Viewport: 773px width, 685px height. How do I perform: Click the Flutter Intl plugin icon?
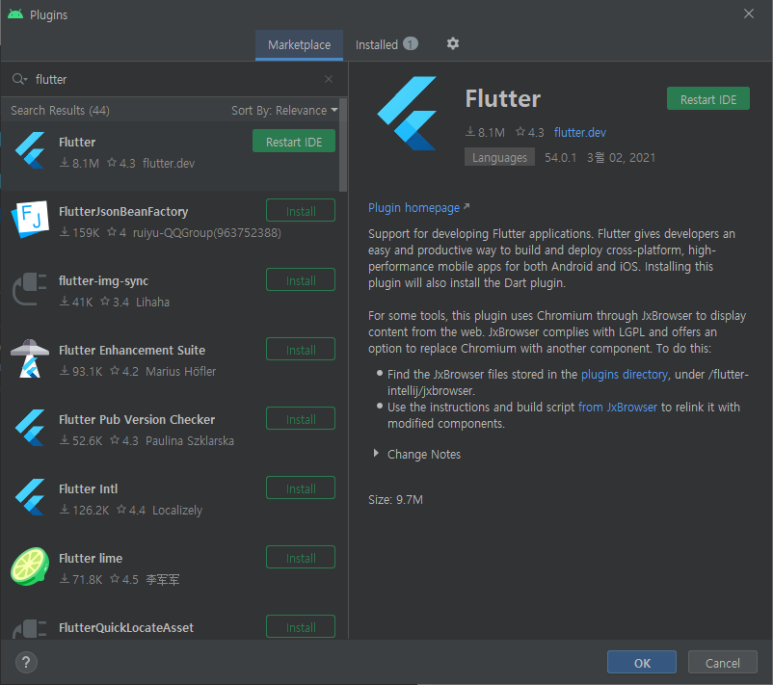click(30, 497)
